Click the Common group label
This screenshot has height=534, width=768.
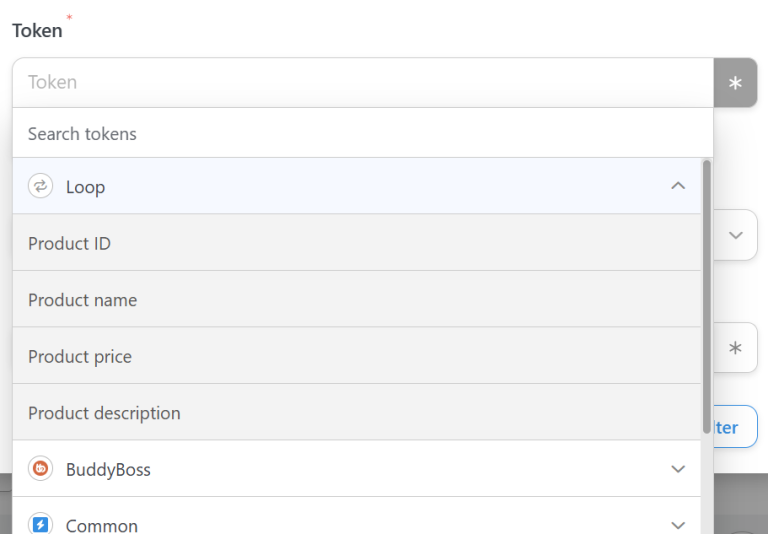tap(101, 525)
